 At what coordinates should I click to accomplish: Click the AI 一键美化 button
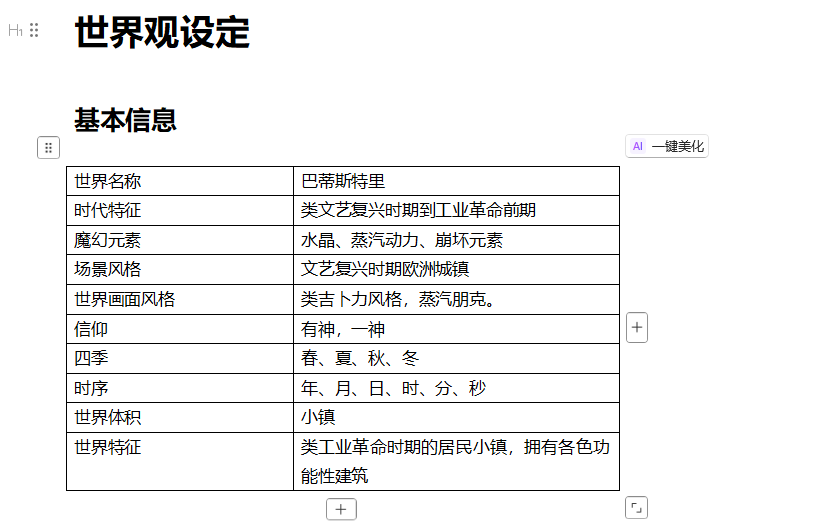pyautogui.click(x=667, y=146)
